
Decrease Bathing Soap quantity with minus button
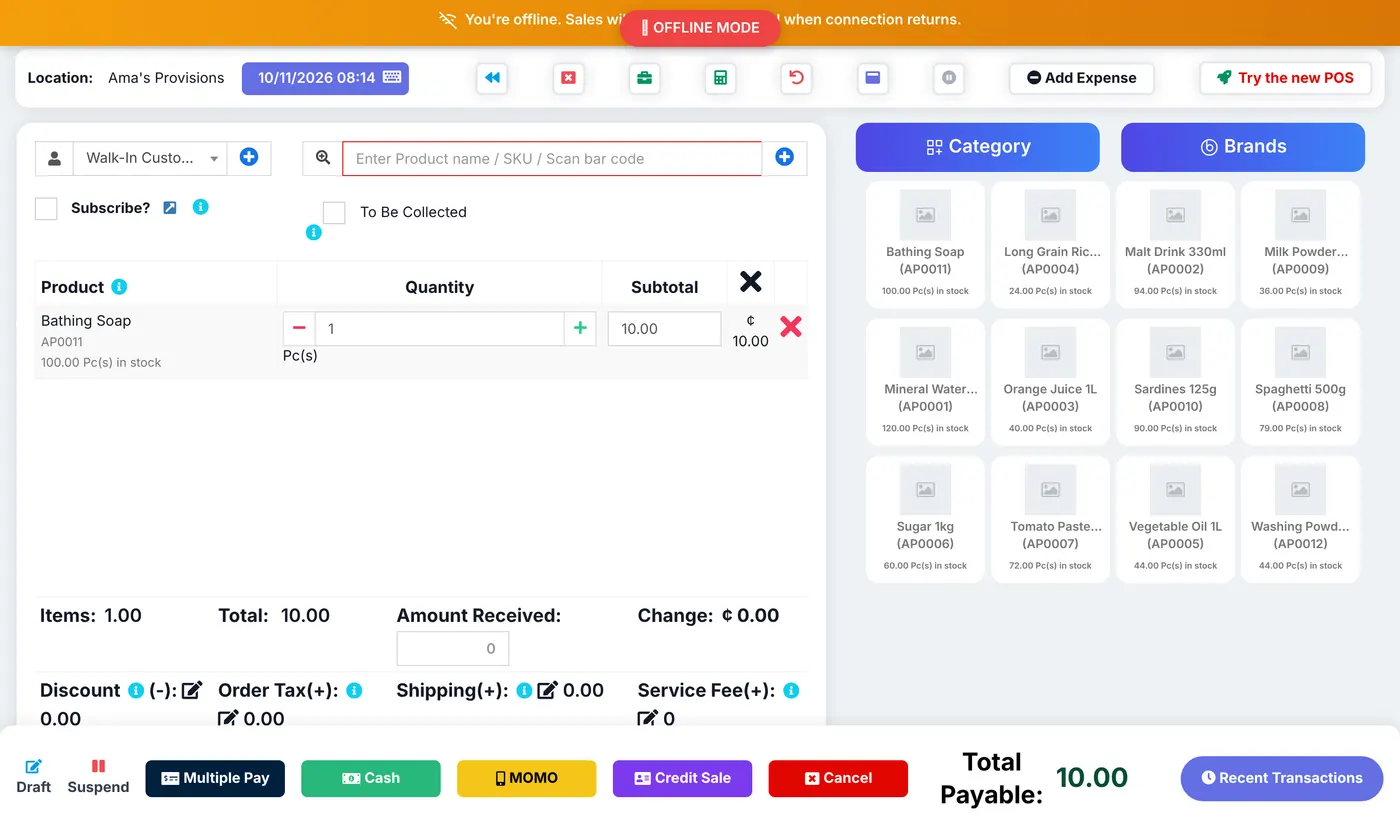[299, 328]
